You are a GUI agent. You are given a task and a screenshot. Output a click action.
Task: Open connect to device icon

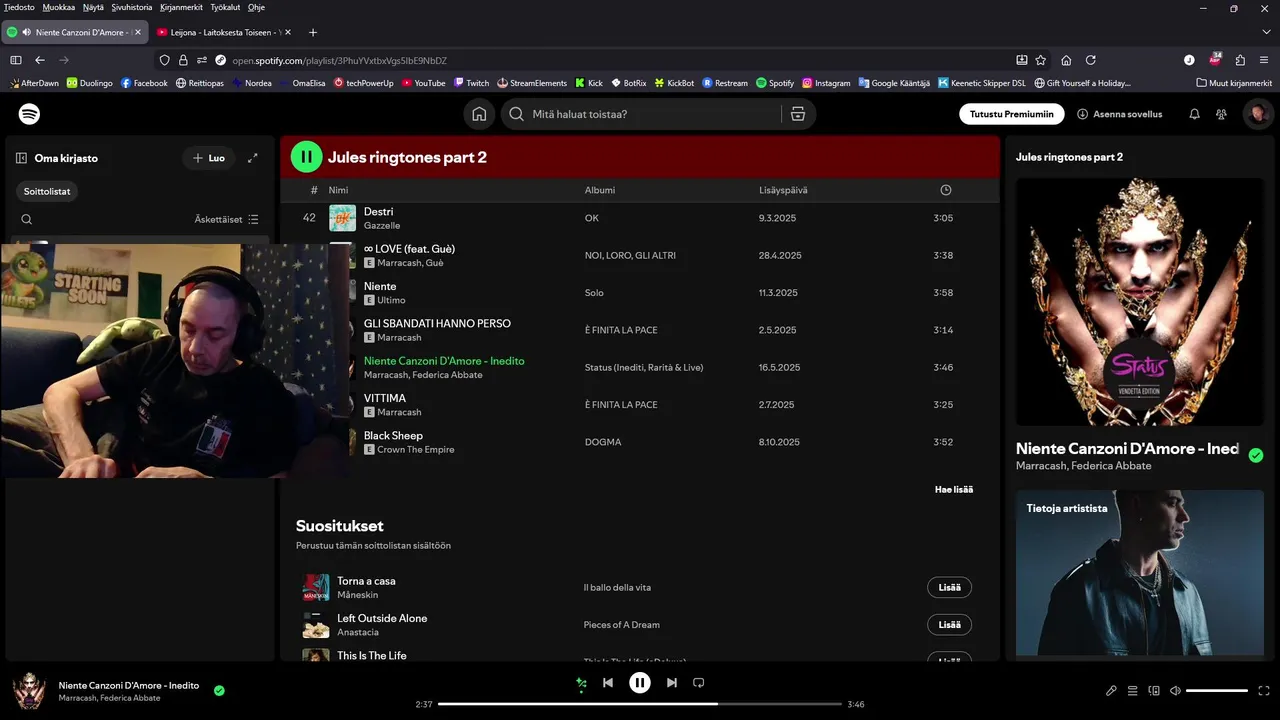pos(1154,691)
